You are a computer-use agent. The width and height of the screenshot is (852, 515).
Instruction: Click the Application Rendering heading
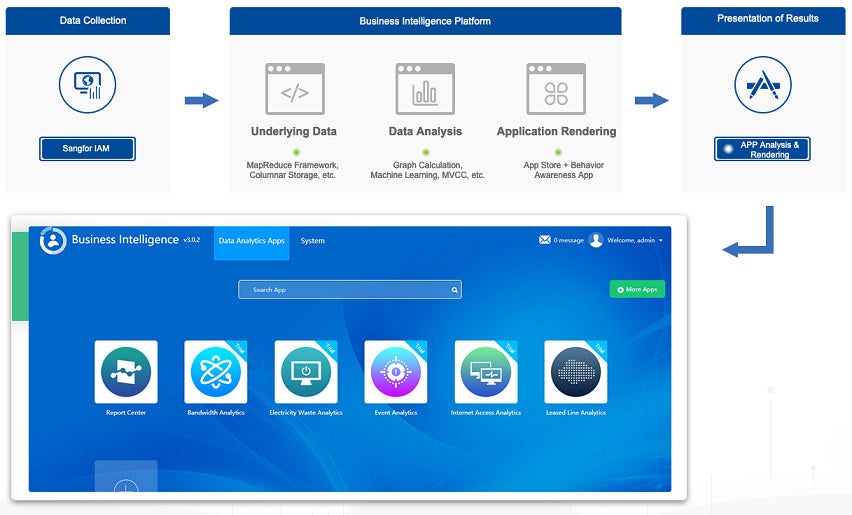(556, 131)
